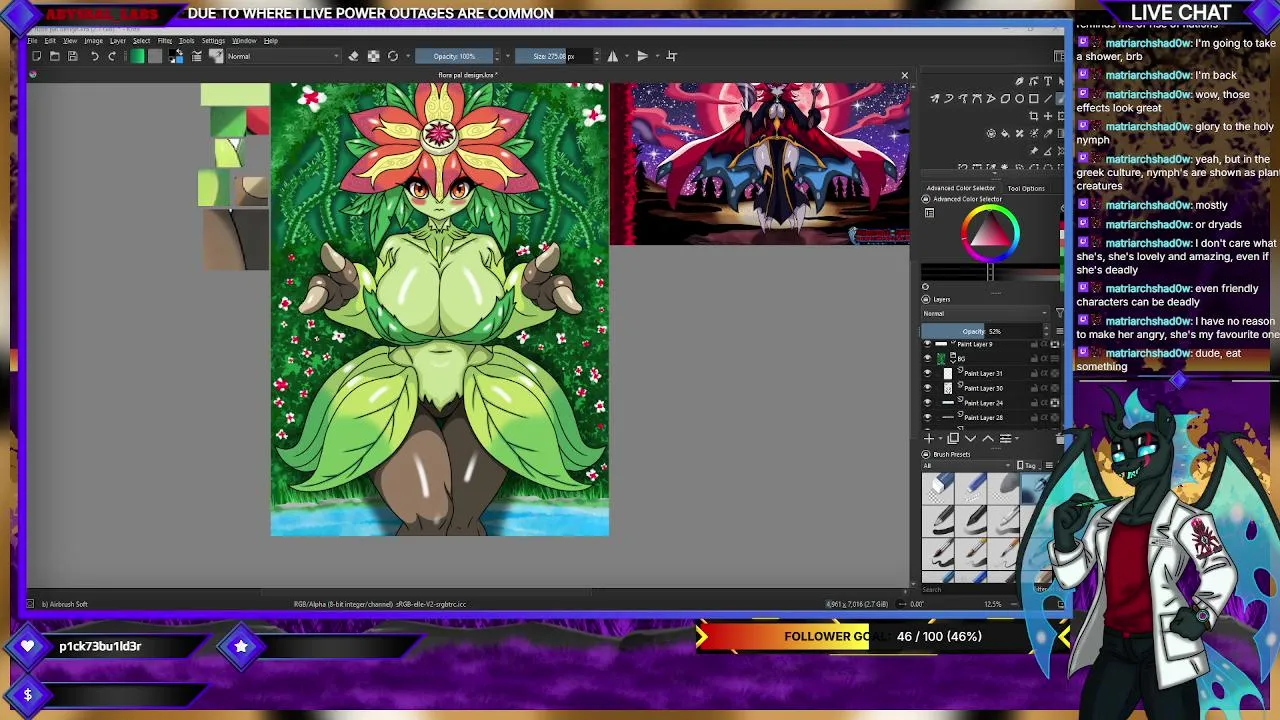Select the Color sampler eyedropper tool
The image size is (1280, 720).
1047,133
